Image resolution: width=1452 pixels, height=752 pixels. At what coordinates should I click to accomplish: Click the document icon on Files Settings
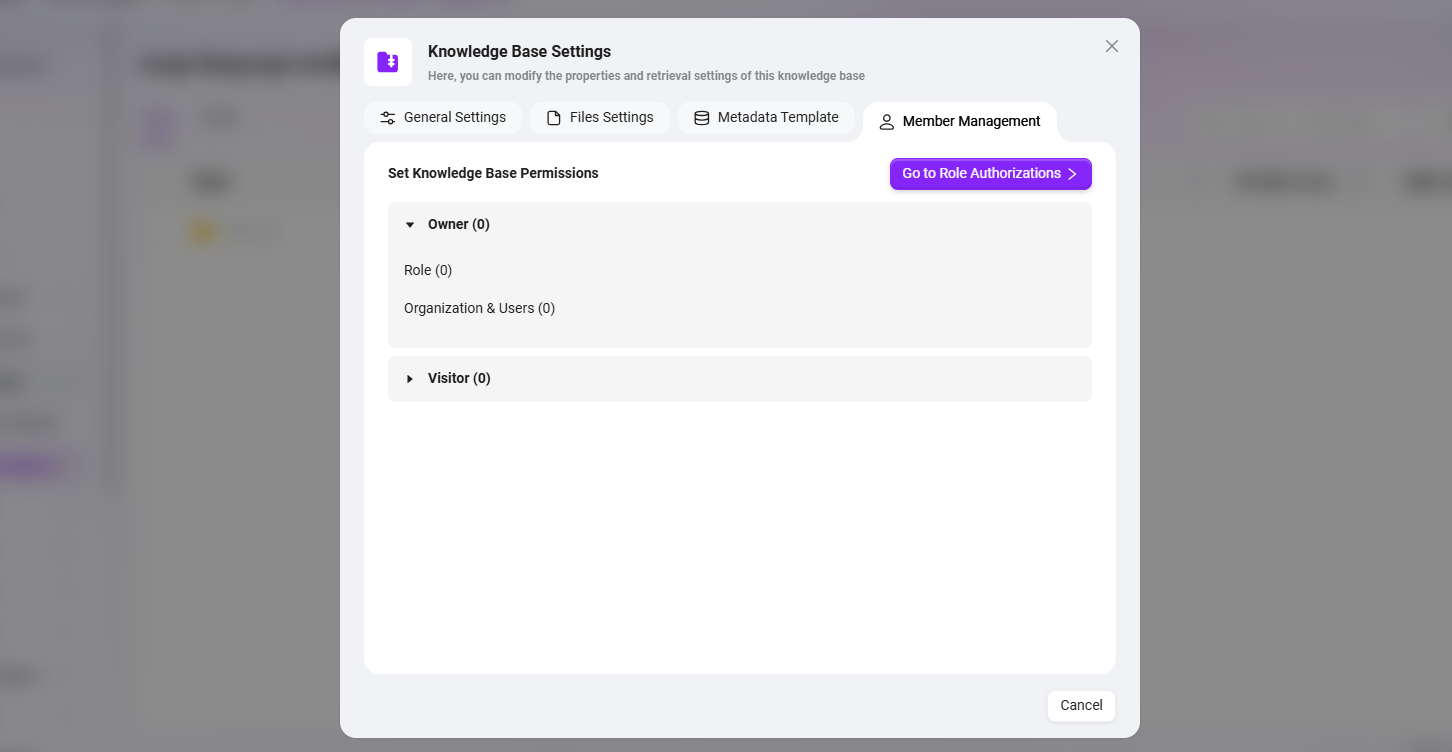point(554,118)
